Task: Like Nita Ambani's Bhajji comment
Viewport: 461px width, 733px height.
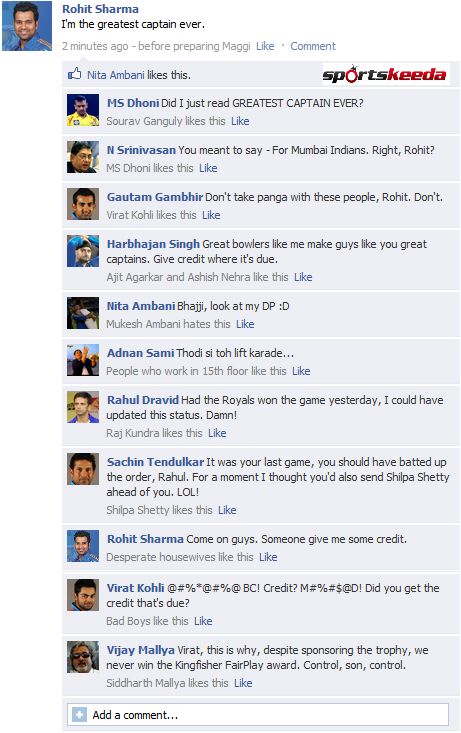Action: pos(245,324)
